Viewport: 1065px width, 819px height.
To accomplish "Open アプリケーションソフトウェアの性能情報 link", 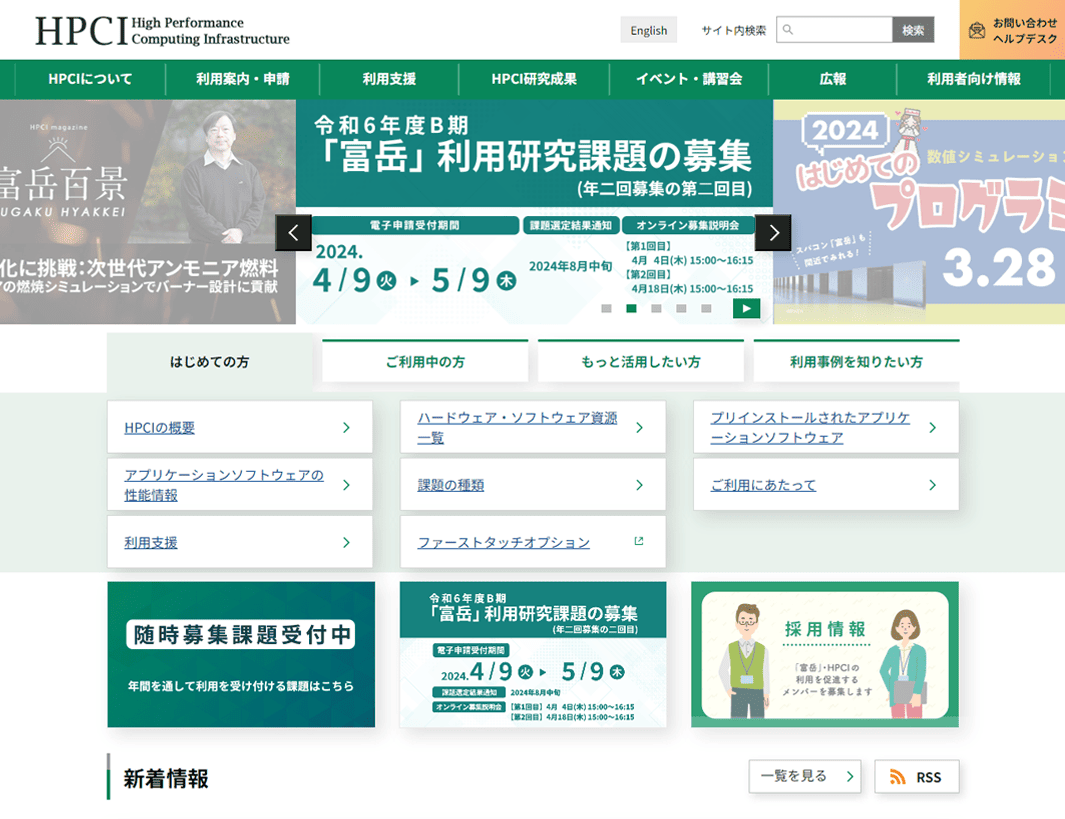I will [223, 485].
